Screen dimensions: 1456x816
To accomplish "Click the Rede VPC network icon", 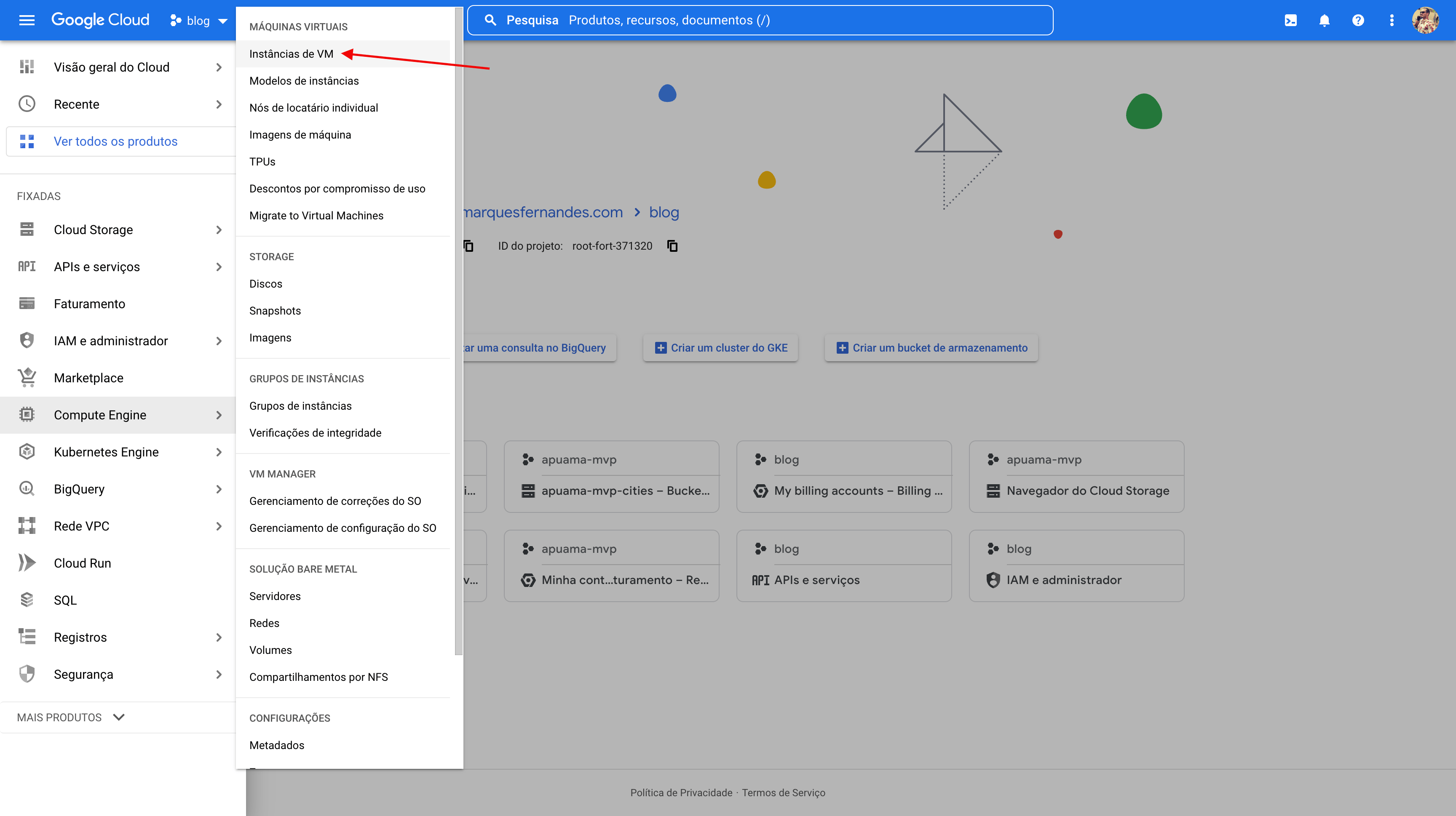I will click(27, 526).
